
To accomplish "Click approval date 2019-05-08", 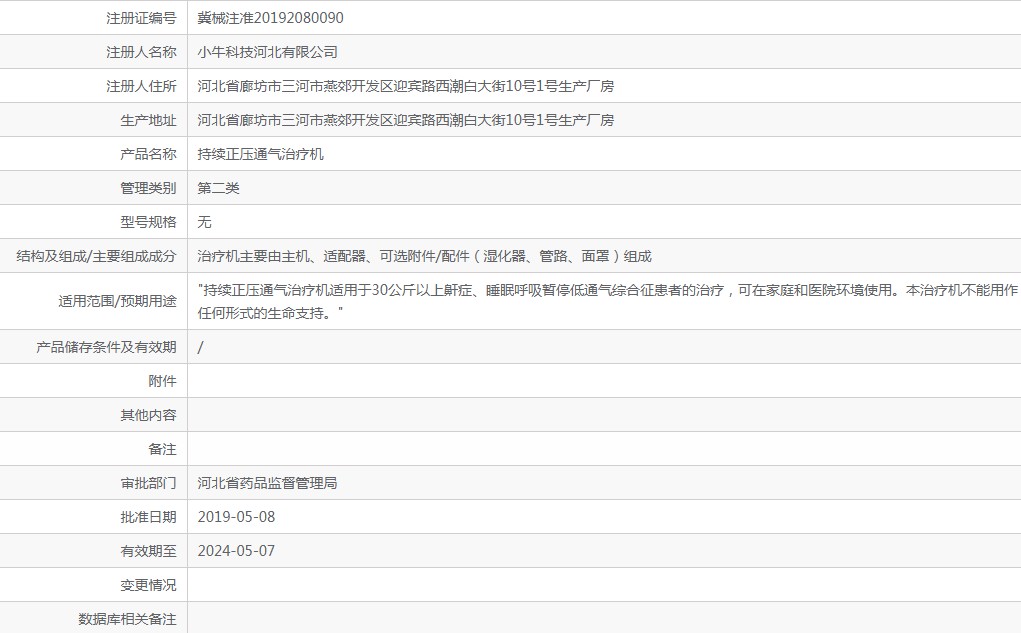I will coord(236,517).
